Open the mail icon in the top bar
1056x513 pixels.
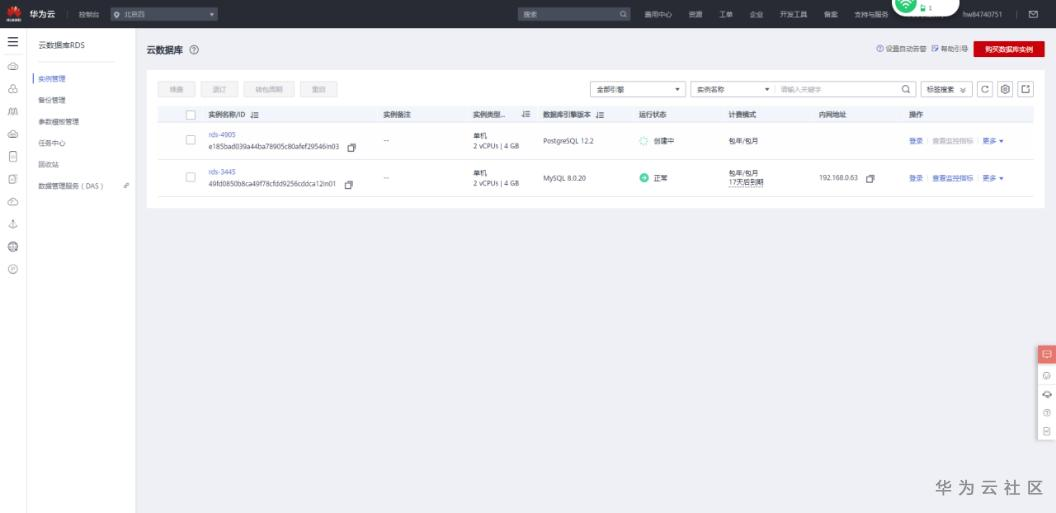(1033, 14)
